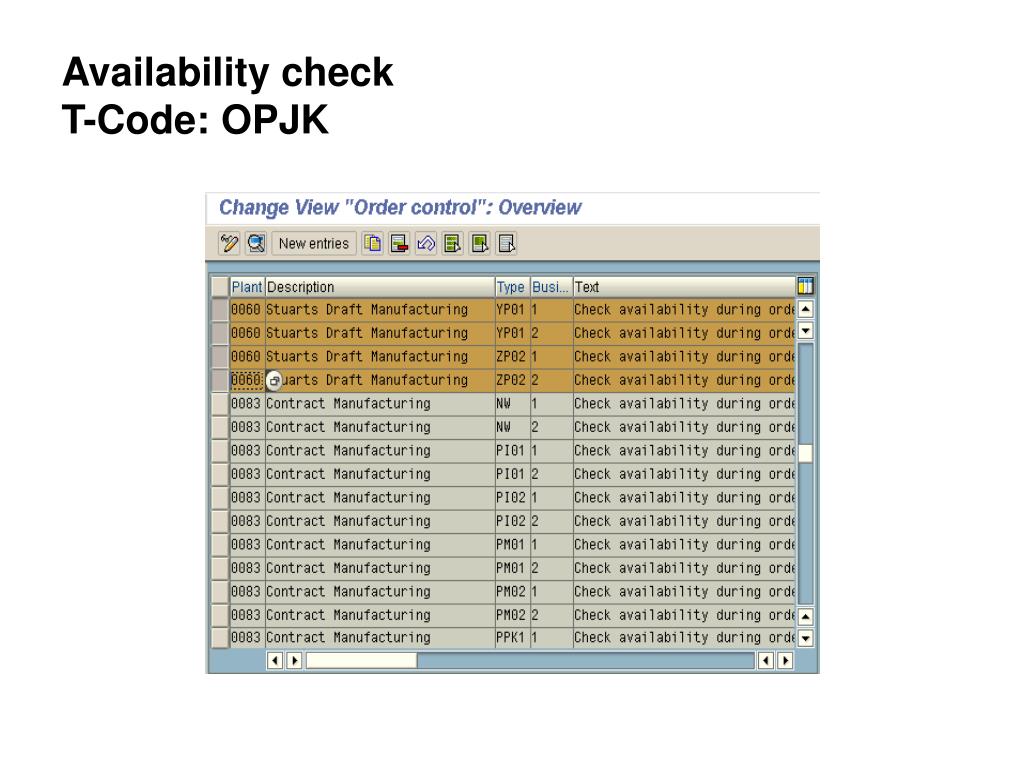
Task: Click the PM02 Type cell in Busi 2 row
Action: pyautogui.click(x=512, y=615)
